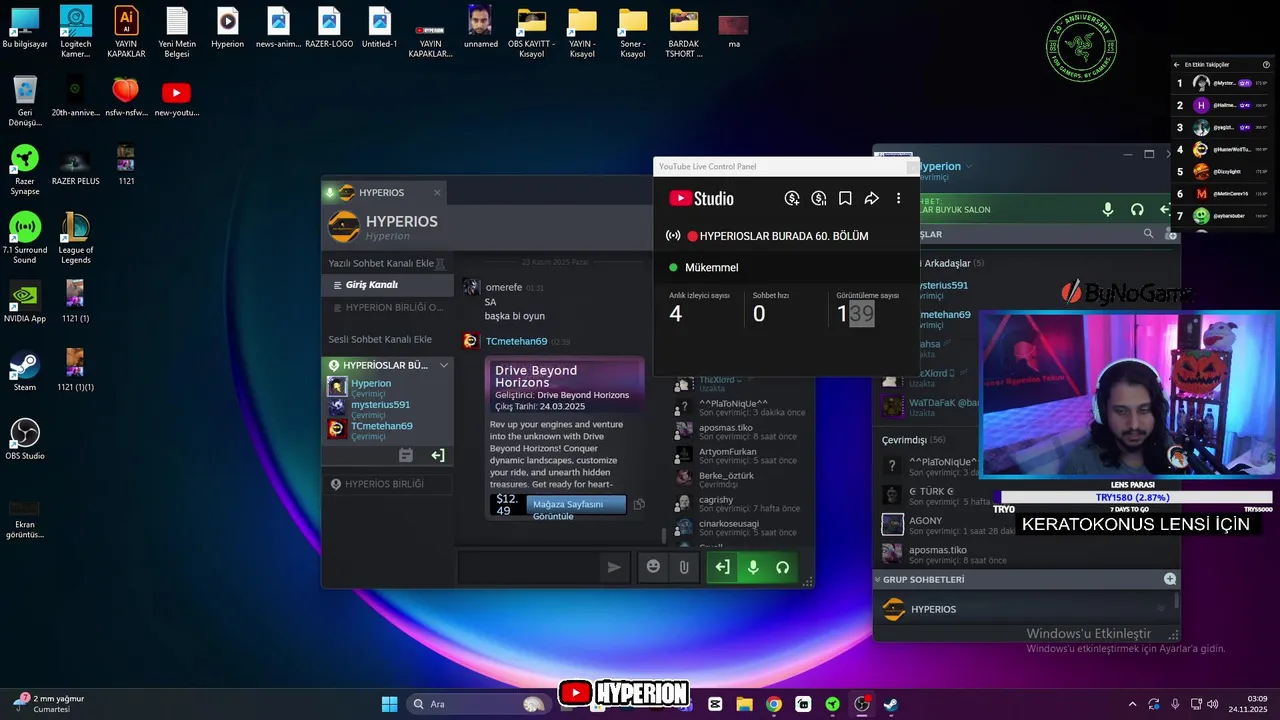Open notes icon under HYPERİOSLAR voice channel
This screenshot has width=1280, height=720.
(x=405, y=455)
